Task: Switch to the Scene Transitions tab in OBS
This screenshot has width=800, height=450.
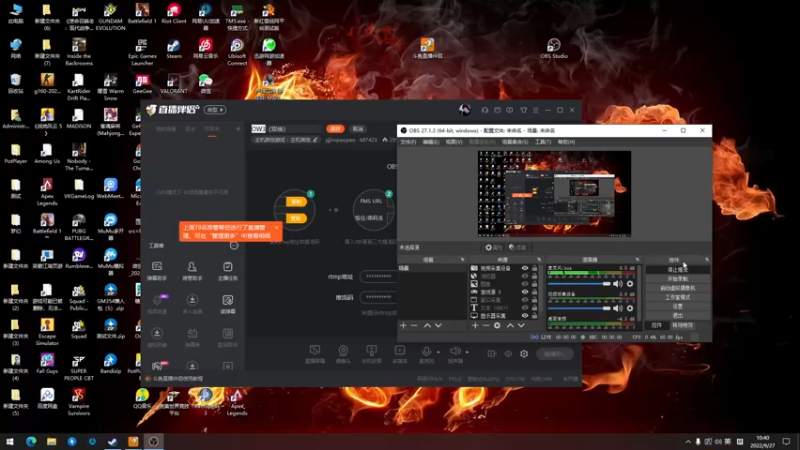Action: click(683, 325)
